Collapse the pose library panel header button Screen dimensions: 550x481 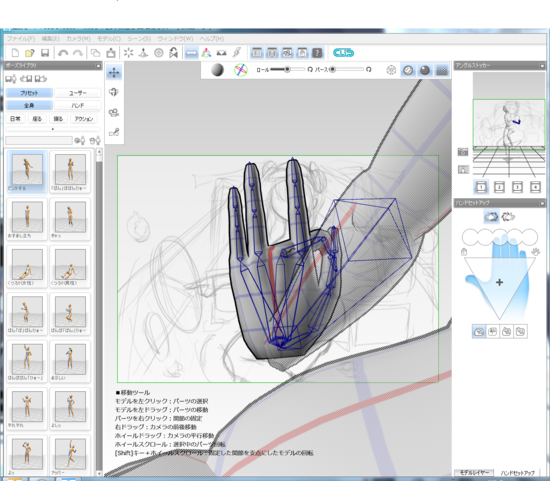[98, 66]
